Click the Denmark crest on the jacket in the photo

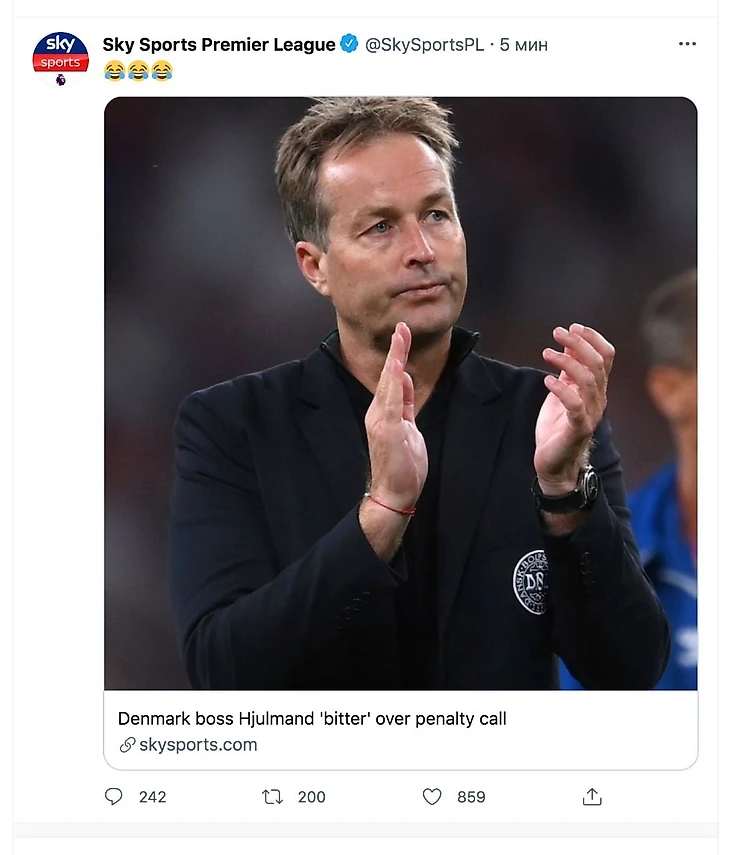click(530, 582)
